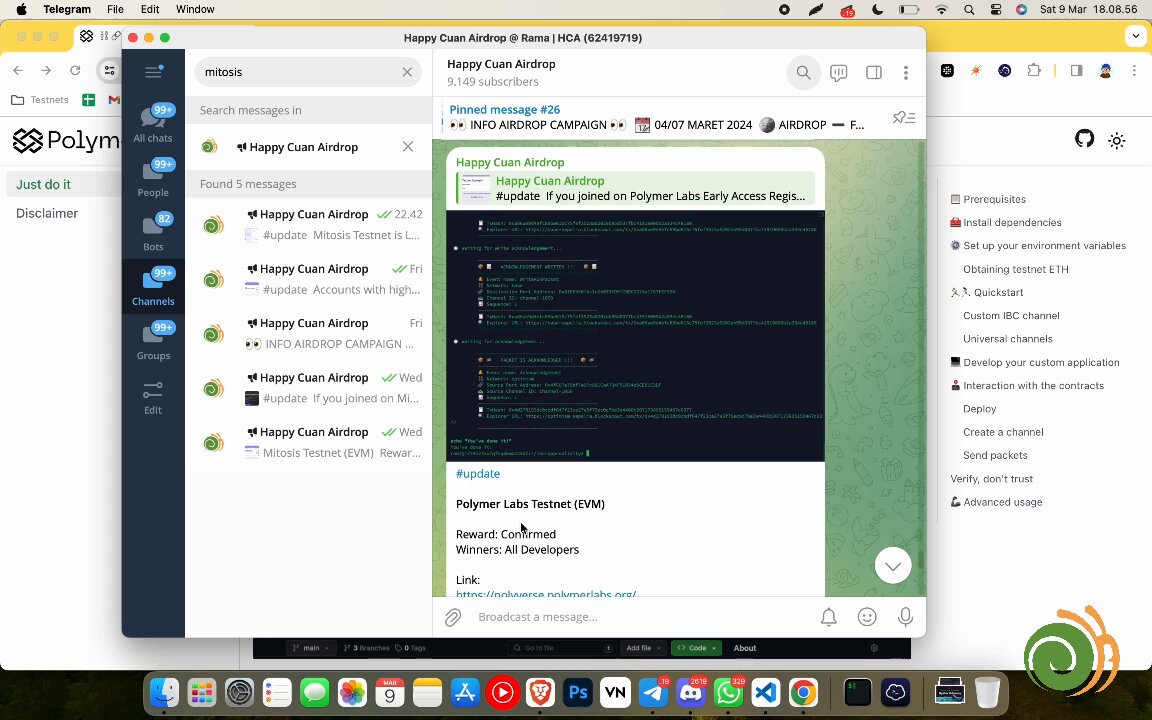Jump to Advanced usage section
Screen dimensions: 1152x720
pos(996,503)
